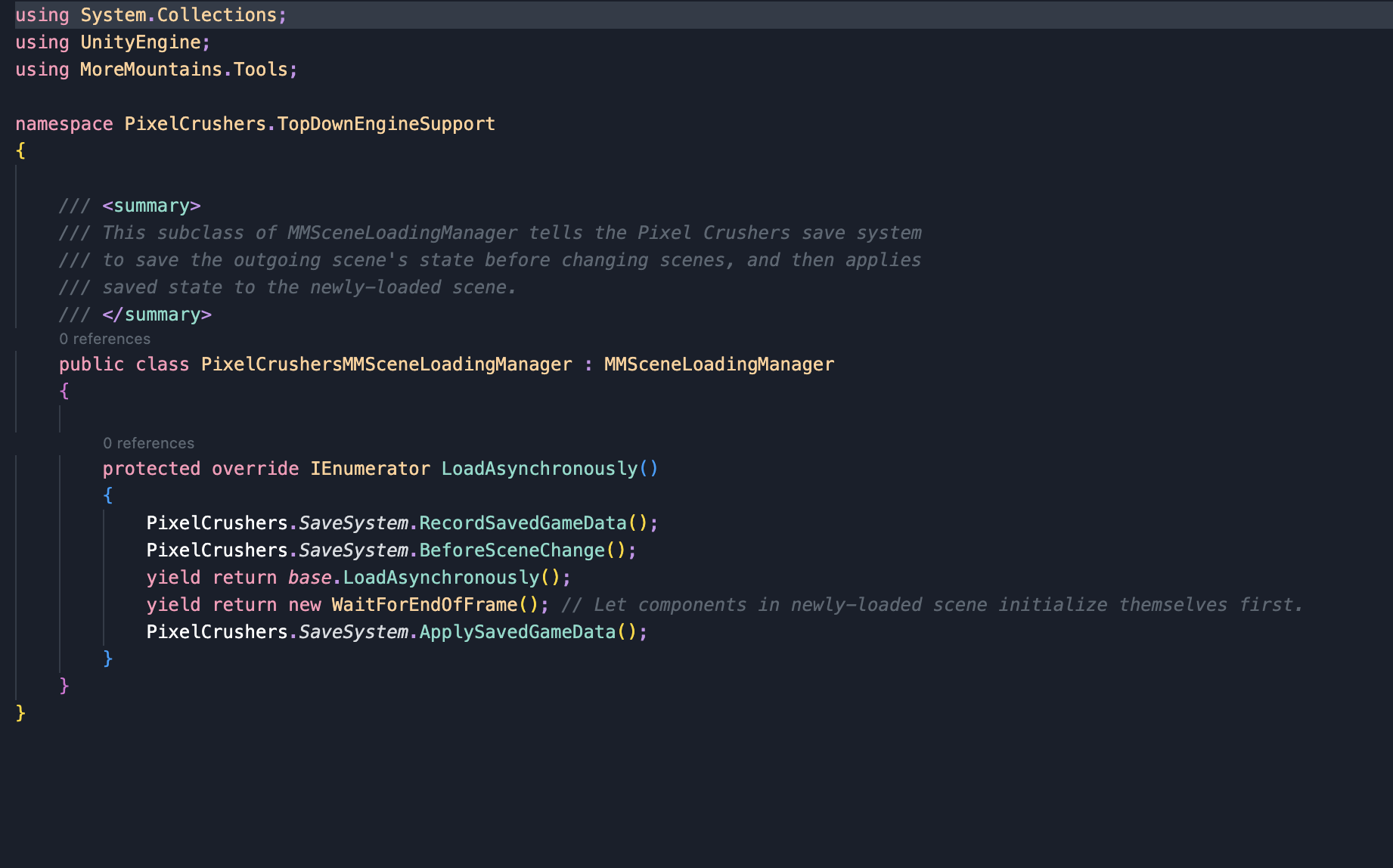This screenshot has height=868, width=1393.
Task: Click 'WaitForEndOfFrame' constructor call
Action: click(424, 605)
